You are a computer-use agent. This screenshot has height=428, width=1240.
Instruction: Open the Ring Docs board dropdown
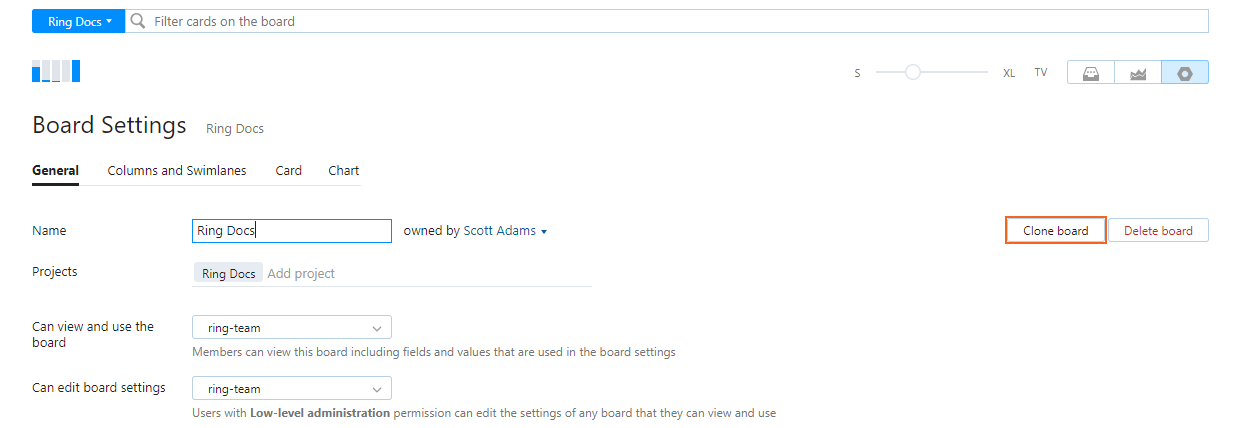(x=79, y=21)
